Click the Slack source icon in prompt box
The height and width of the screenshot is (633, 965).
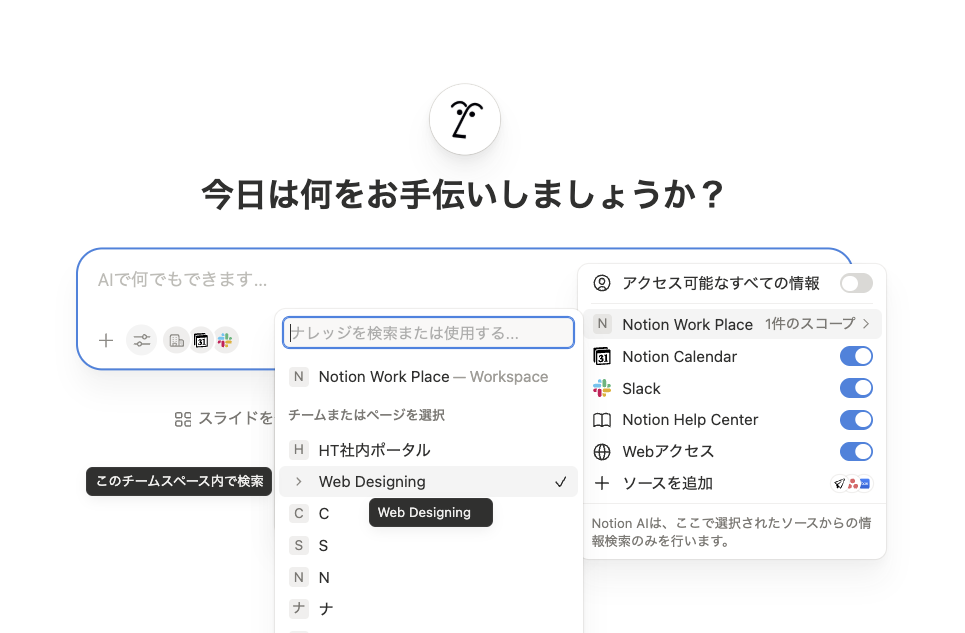click(225, 340)
